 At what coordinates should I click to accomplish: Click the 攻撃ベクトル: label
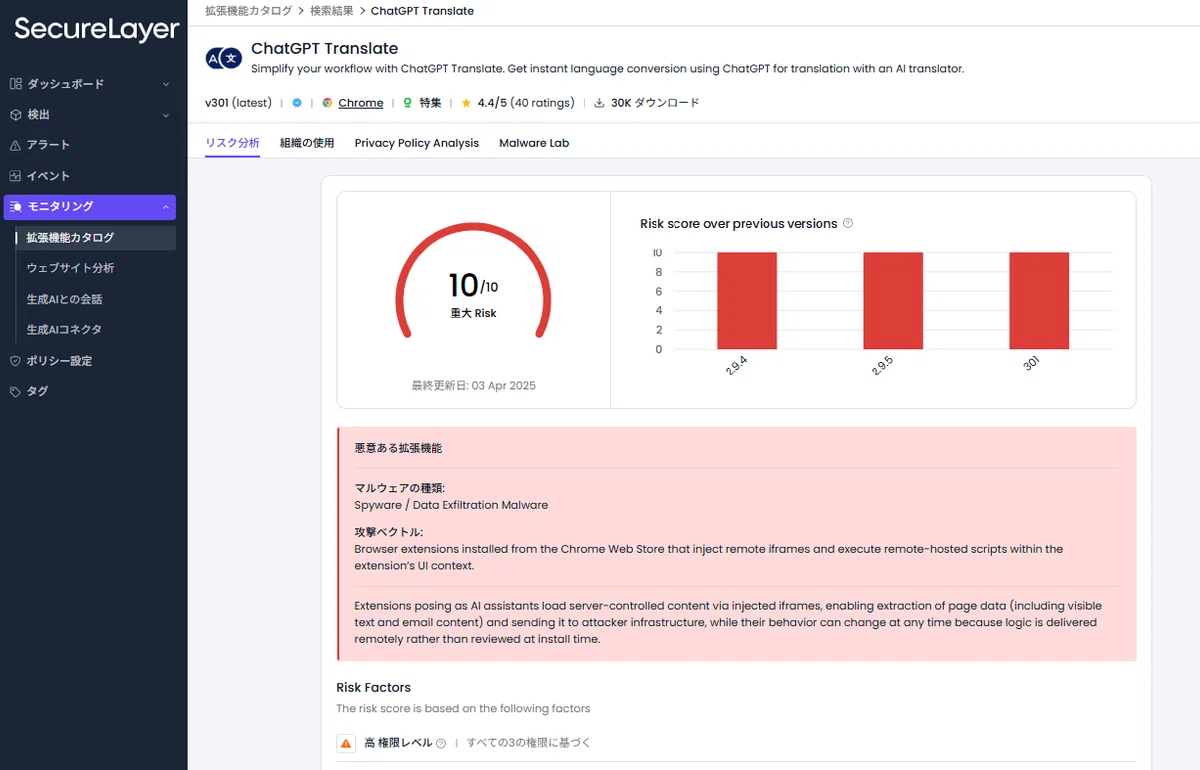tap(389, 532)
